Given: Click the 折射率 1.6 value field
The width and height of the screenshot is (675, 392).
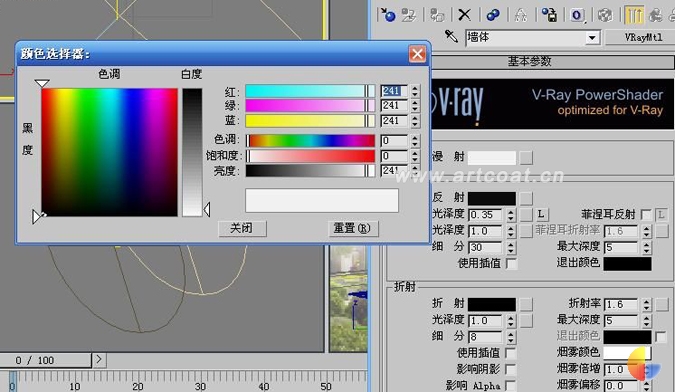Looking at the screenshot, I should pos(621,305).
